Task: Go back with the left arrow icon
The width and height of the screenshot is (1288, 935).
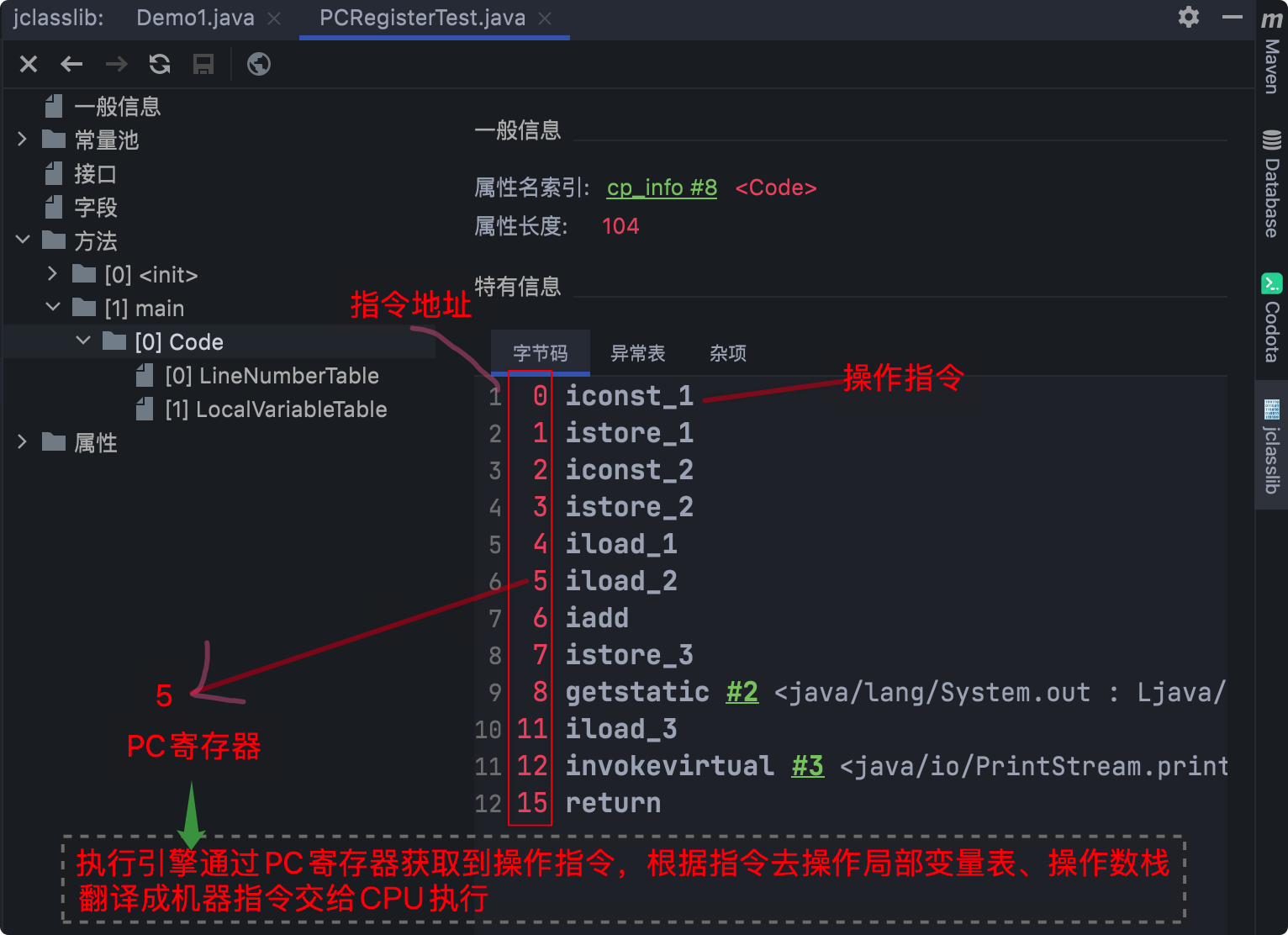Action: pos(72,64)
